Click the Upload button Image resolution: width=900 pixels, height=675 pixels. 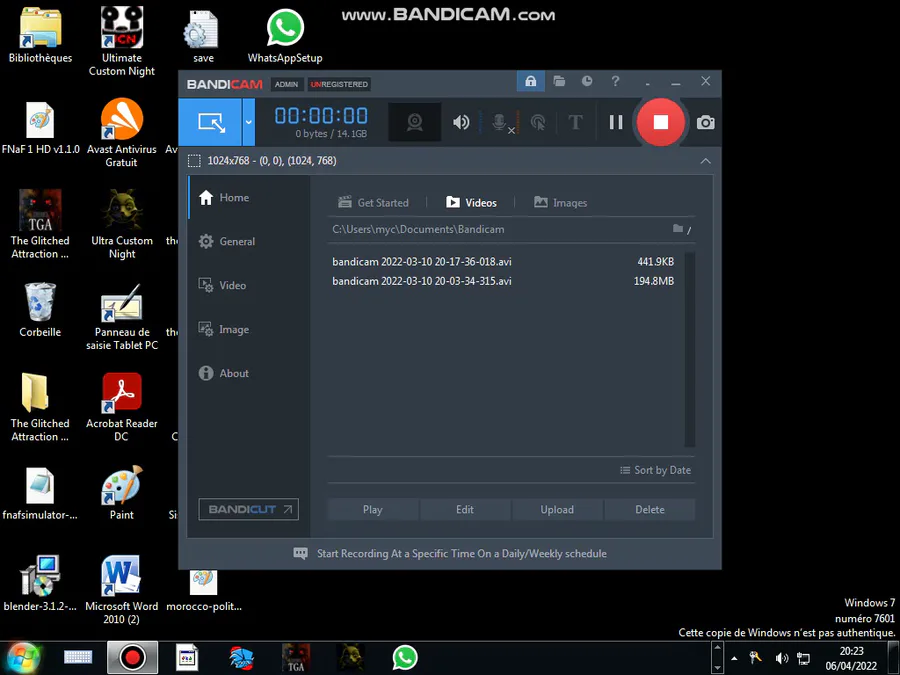pos(557,510)
